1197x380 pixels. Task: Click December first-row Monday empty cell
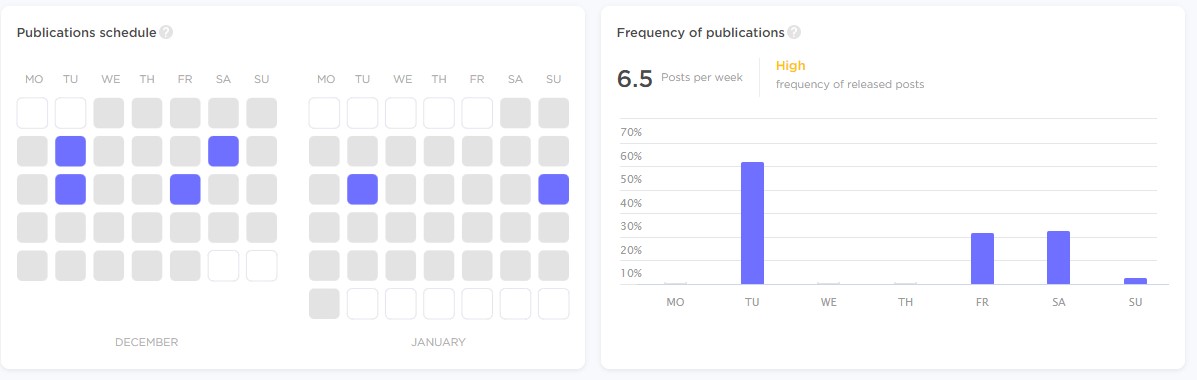(x=32, y=113)
